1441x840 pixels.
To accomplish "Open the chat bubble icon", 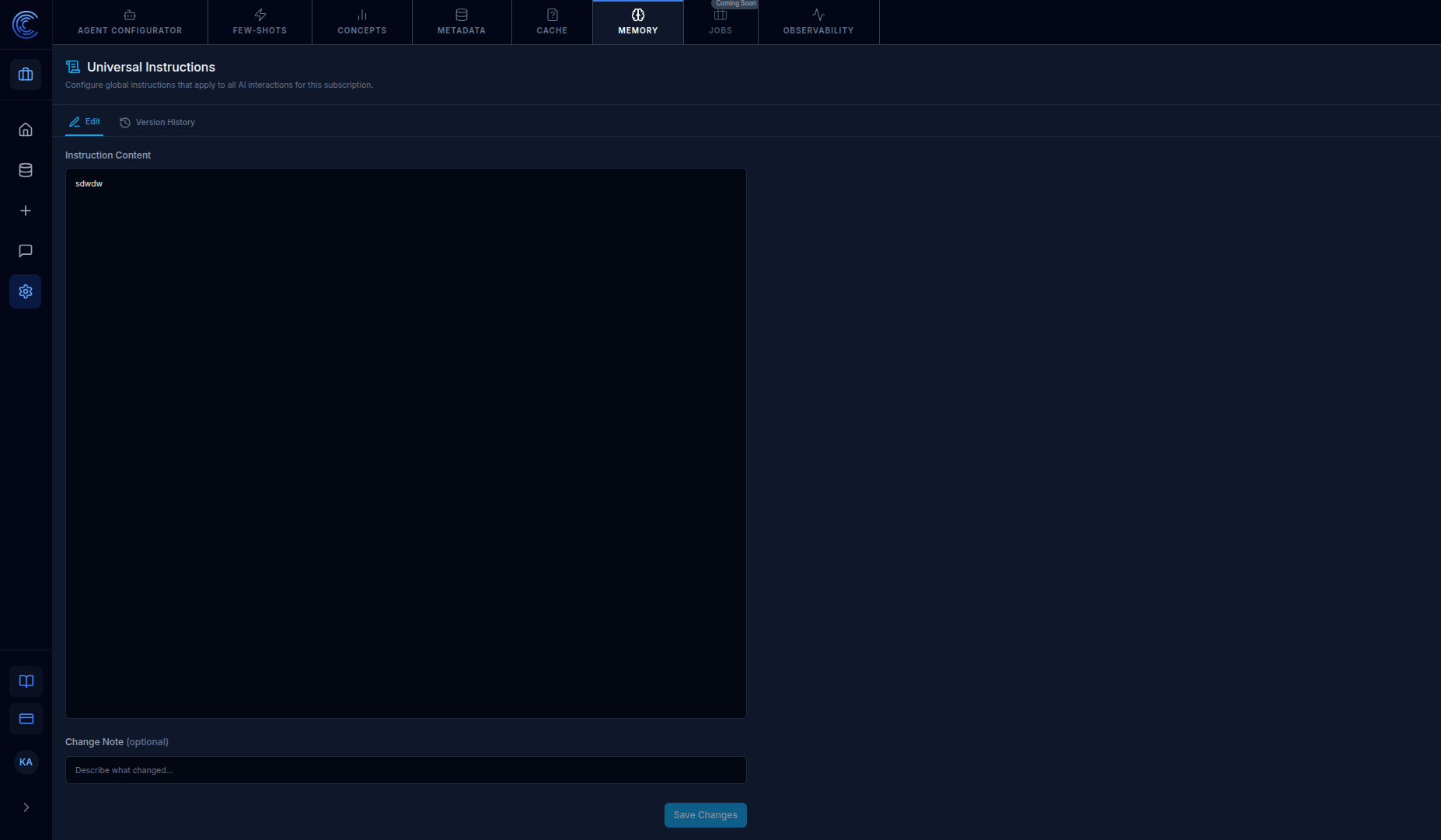I will [26, 251].
